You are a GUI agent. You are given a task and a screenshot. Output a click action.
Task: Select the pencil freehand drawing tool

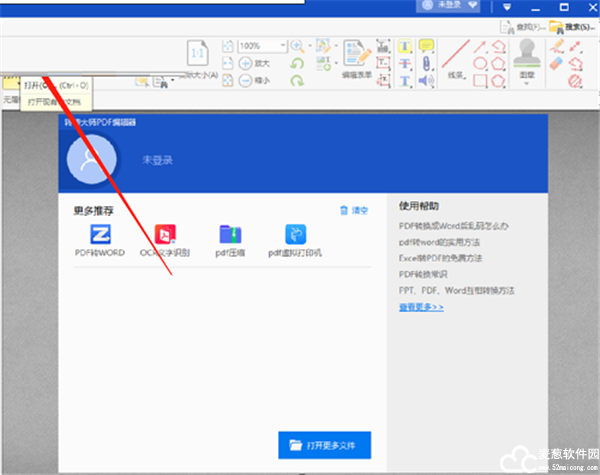557,46
